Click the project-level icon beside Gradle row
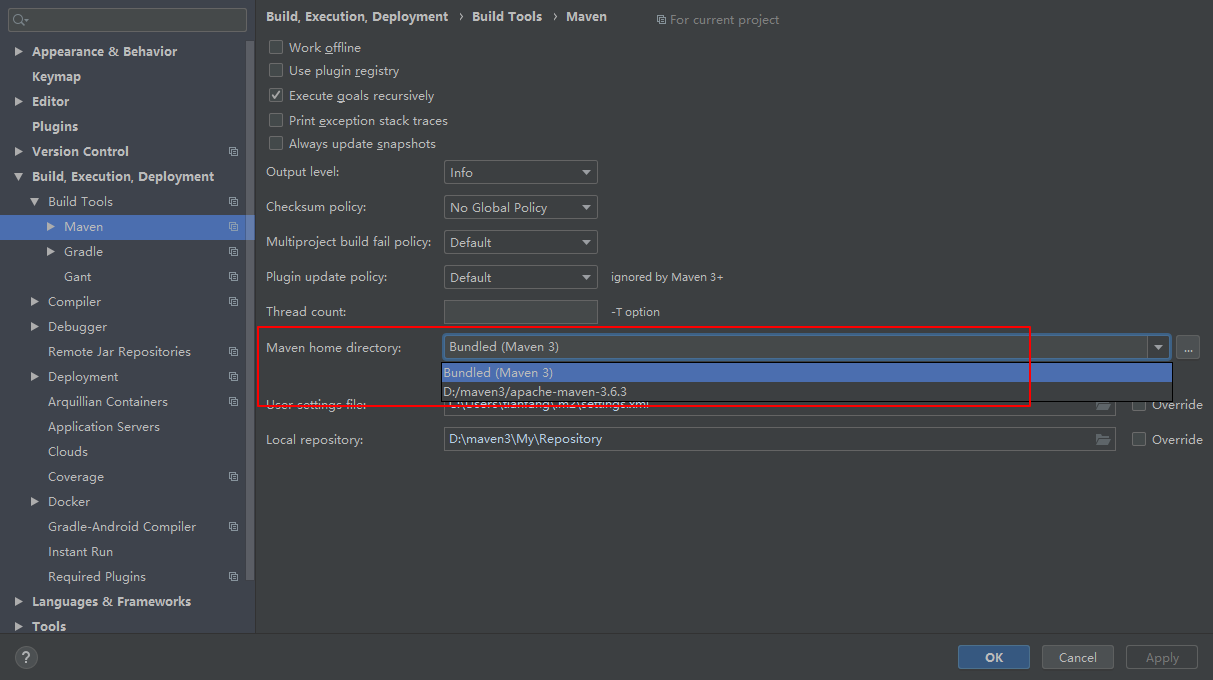Viewport: 1213px width, 680px height. click(x=233, y=252)
